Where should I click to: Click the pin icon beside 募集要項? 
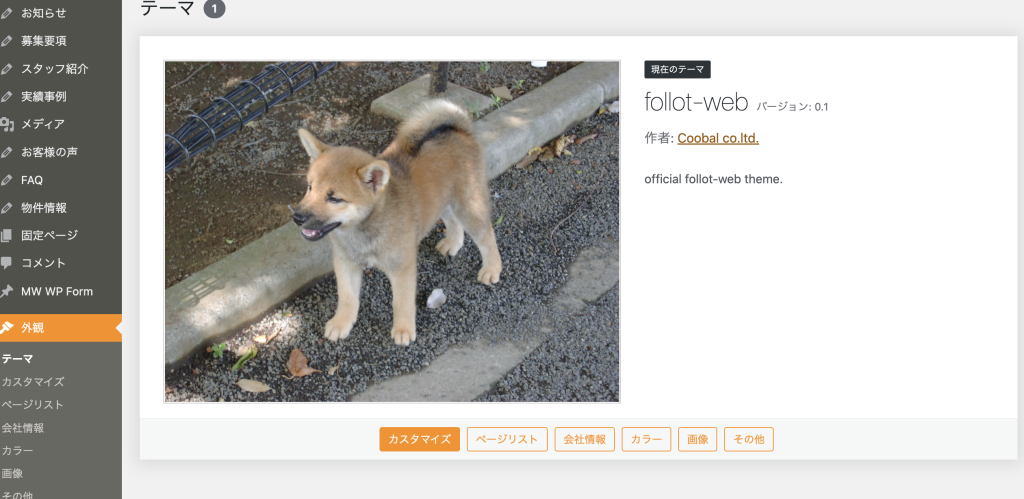[7, 41]
